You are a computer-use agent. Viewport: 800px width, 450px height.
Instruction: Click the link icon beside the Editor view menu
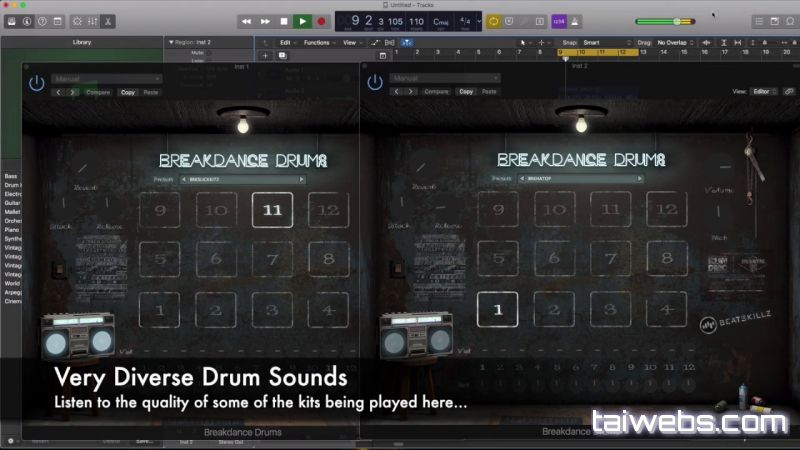789,91
